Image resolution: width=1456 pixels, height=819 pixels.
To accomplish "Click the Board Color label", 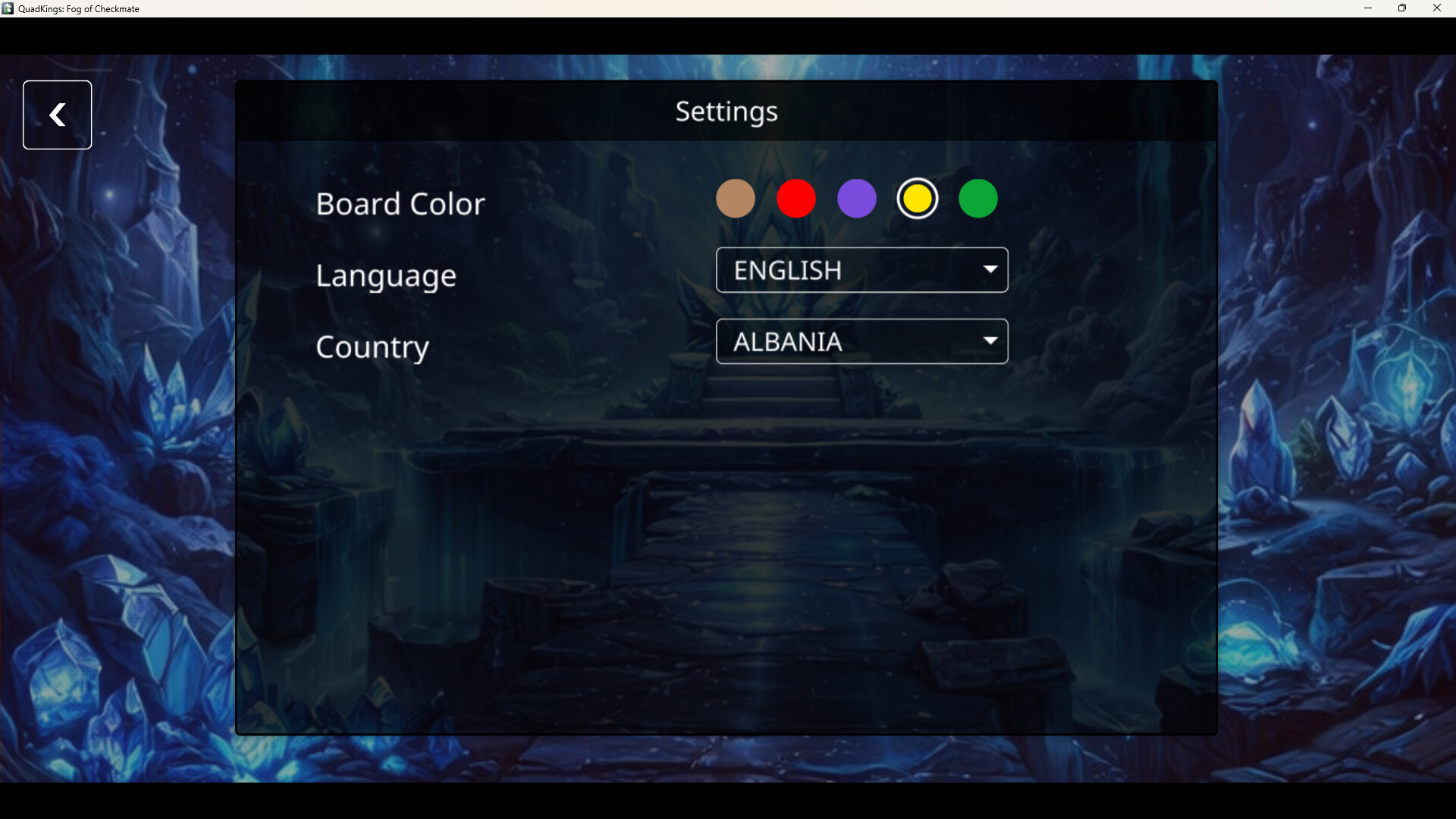I will (400, 203).
